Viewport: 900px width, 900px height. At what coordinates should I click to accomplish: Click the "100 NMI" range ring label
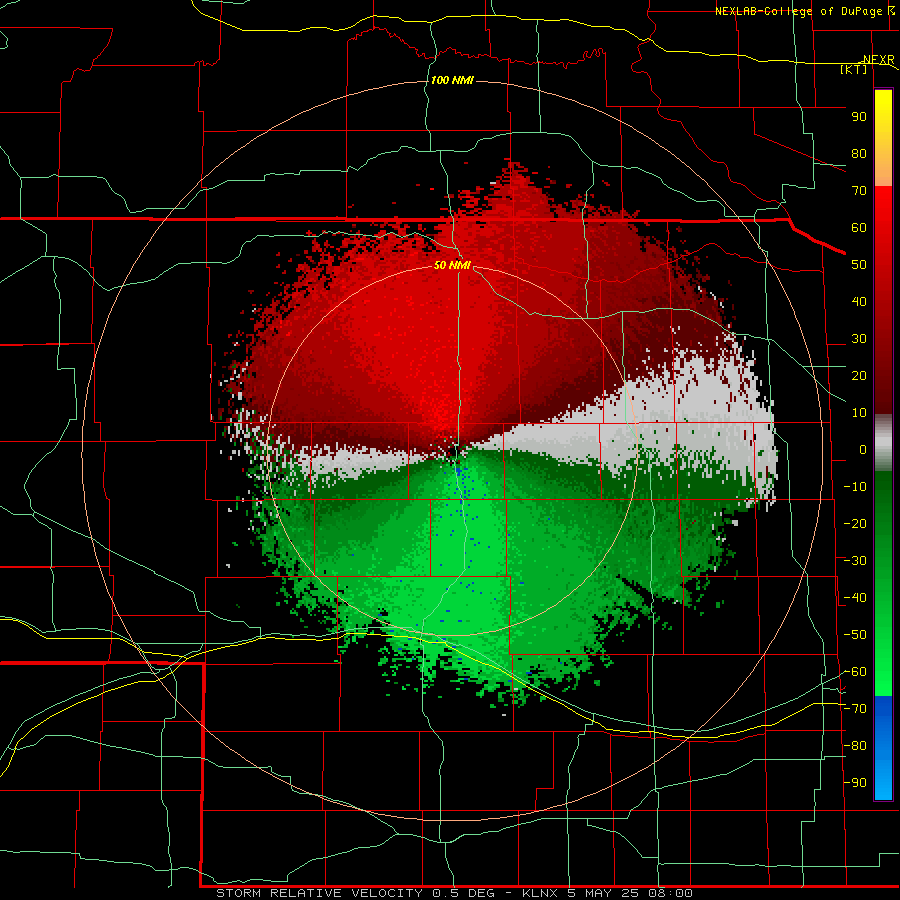[x=452, y=80]
